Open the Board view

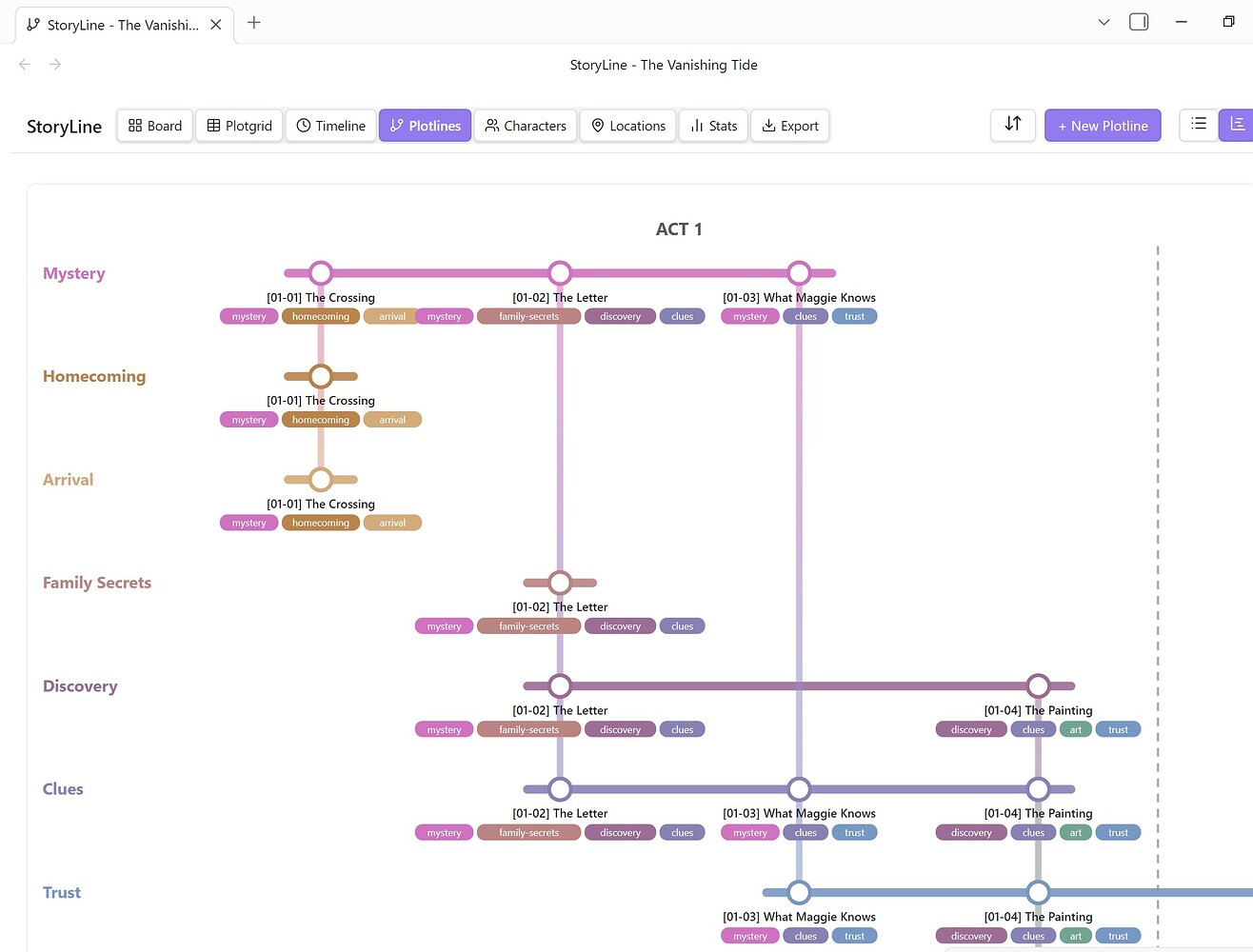point(155,126)
